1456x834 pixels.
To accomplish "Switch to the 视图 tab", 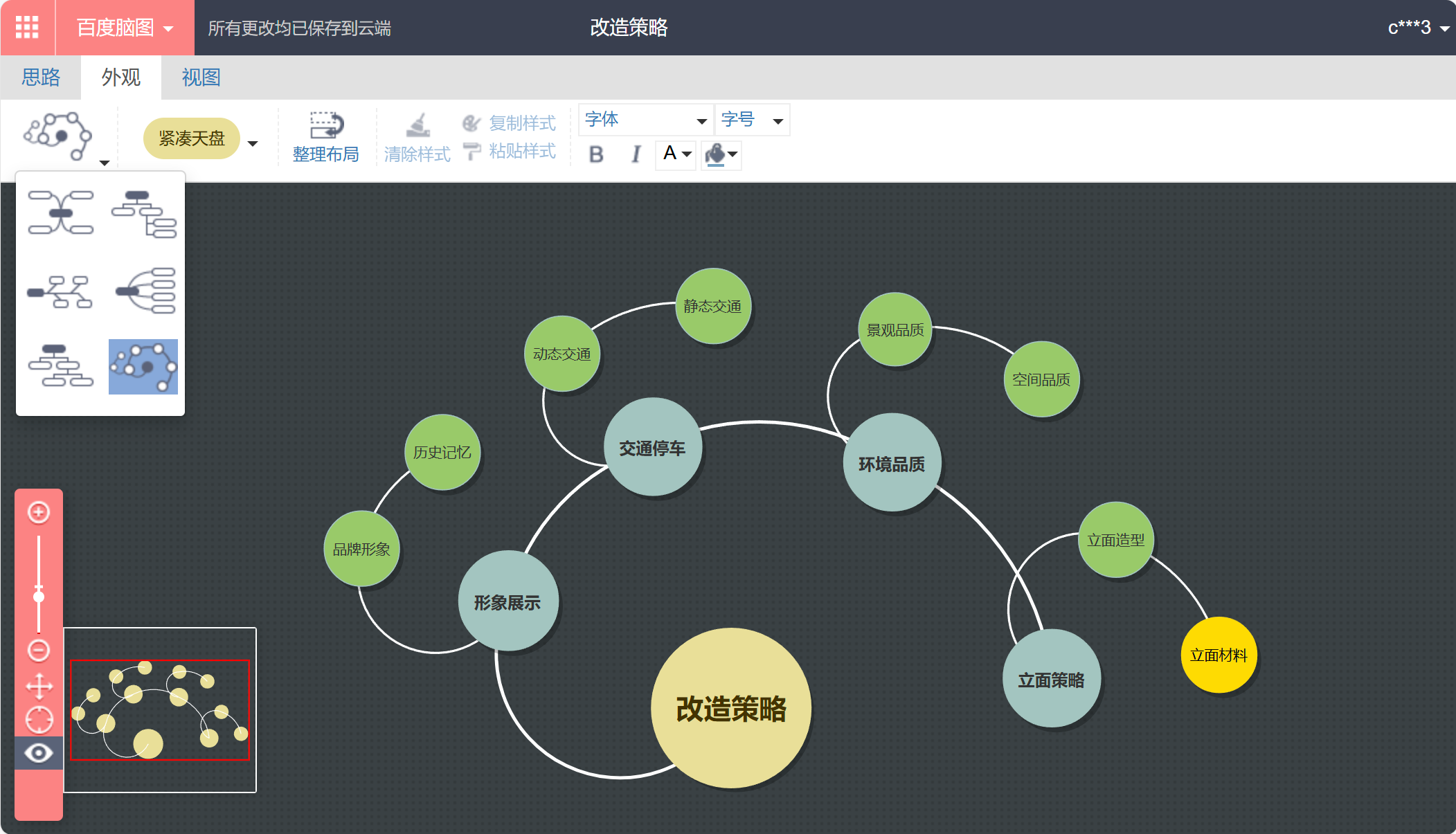I will point(200,77).
